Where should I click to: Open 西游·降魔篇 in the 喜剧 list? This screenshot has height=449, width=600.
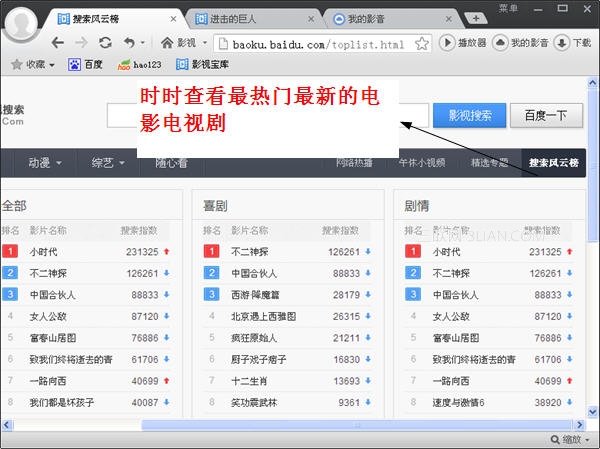255,295
